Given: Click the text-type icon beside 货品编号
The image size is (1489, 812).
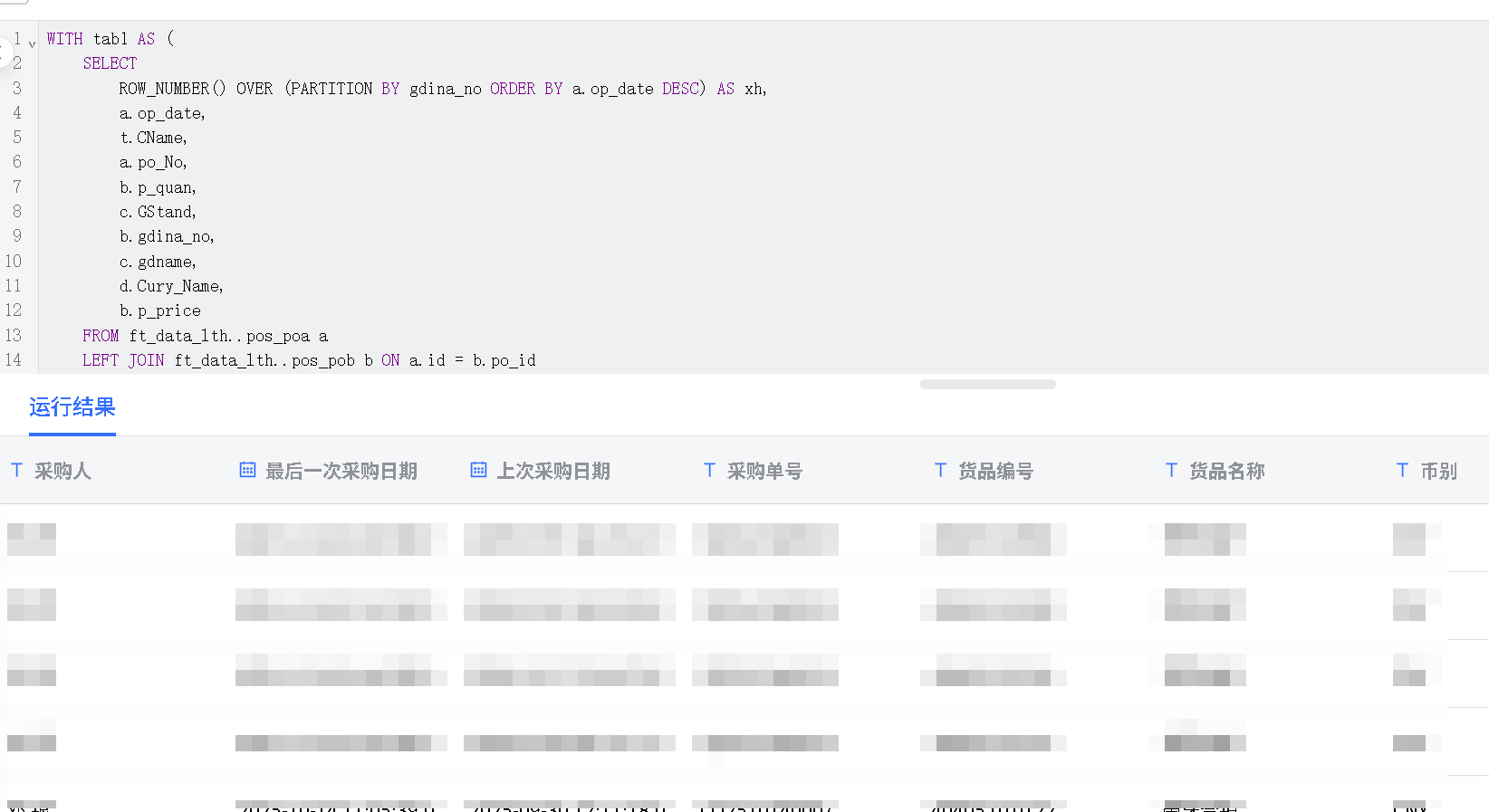Looking at the screenshot, I should click(x=940, y=471).
